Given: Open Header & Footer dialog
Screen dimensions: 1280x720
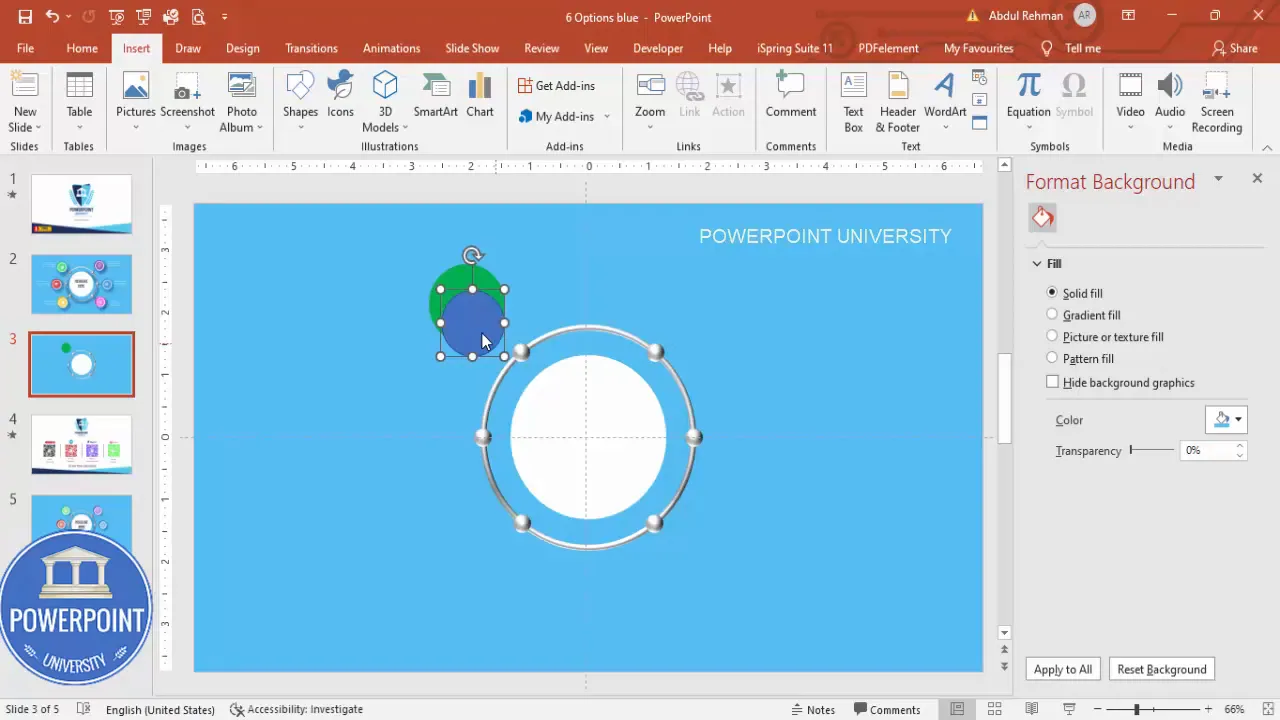Looking at the screenshot, I should (x=898, y=101).
